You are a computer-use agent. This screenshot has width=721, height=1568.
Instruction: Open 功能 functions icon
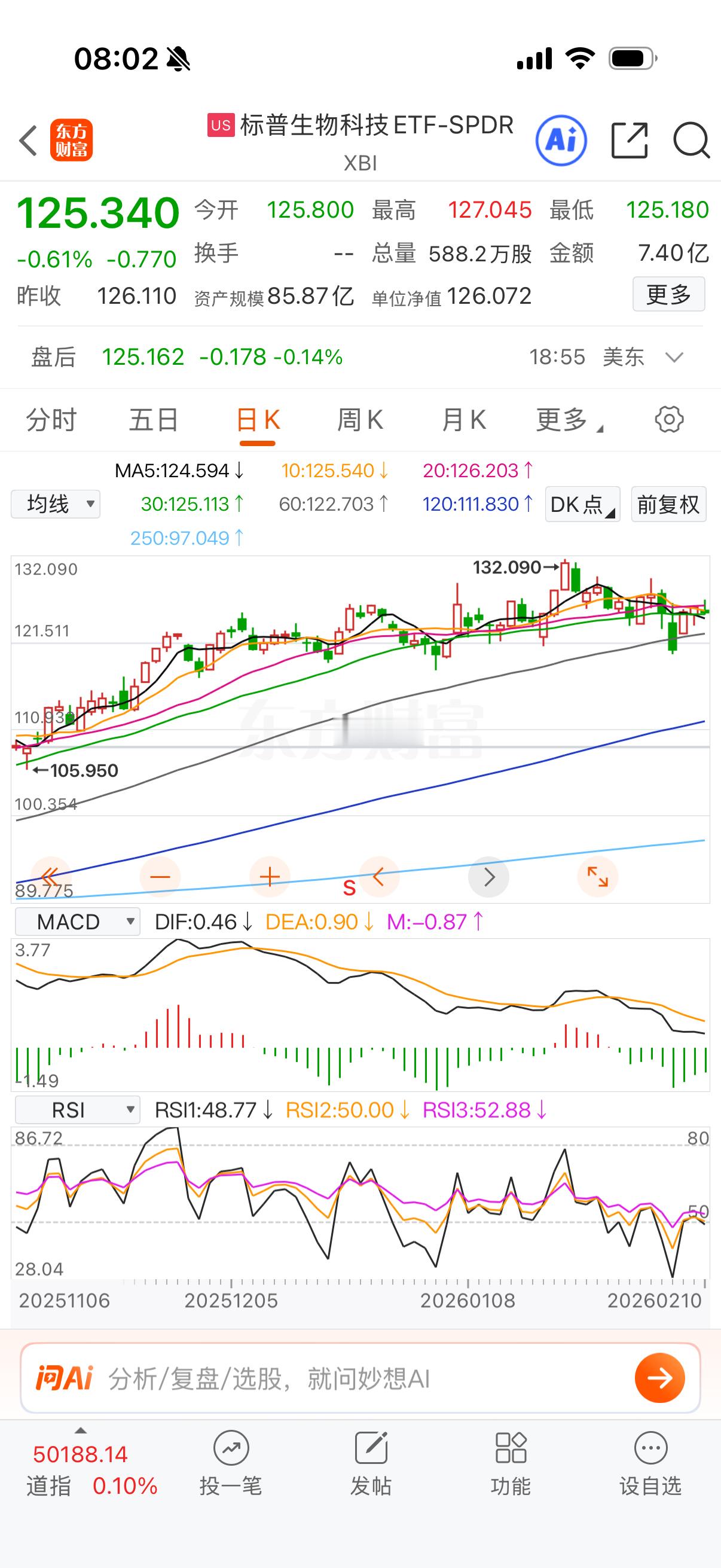coord(511,1448)
